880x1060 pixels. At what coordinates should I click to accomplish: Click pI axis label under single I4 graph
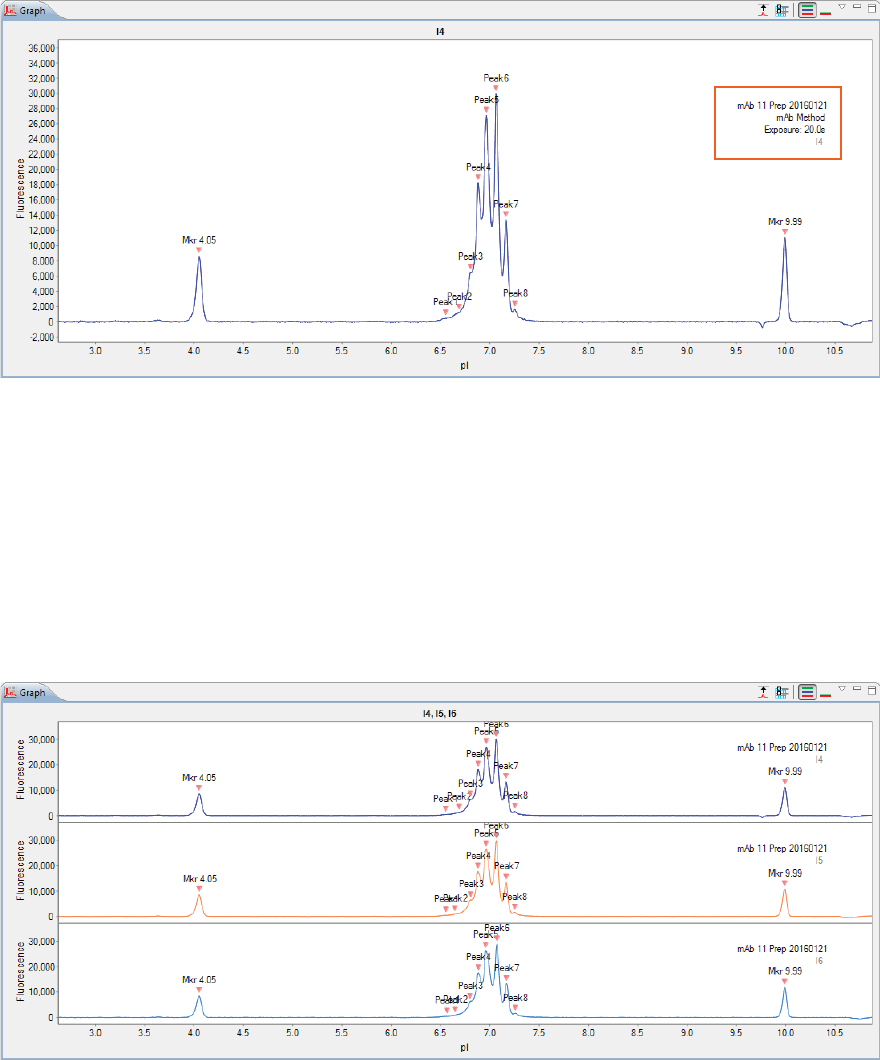tap(464, 365)
